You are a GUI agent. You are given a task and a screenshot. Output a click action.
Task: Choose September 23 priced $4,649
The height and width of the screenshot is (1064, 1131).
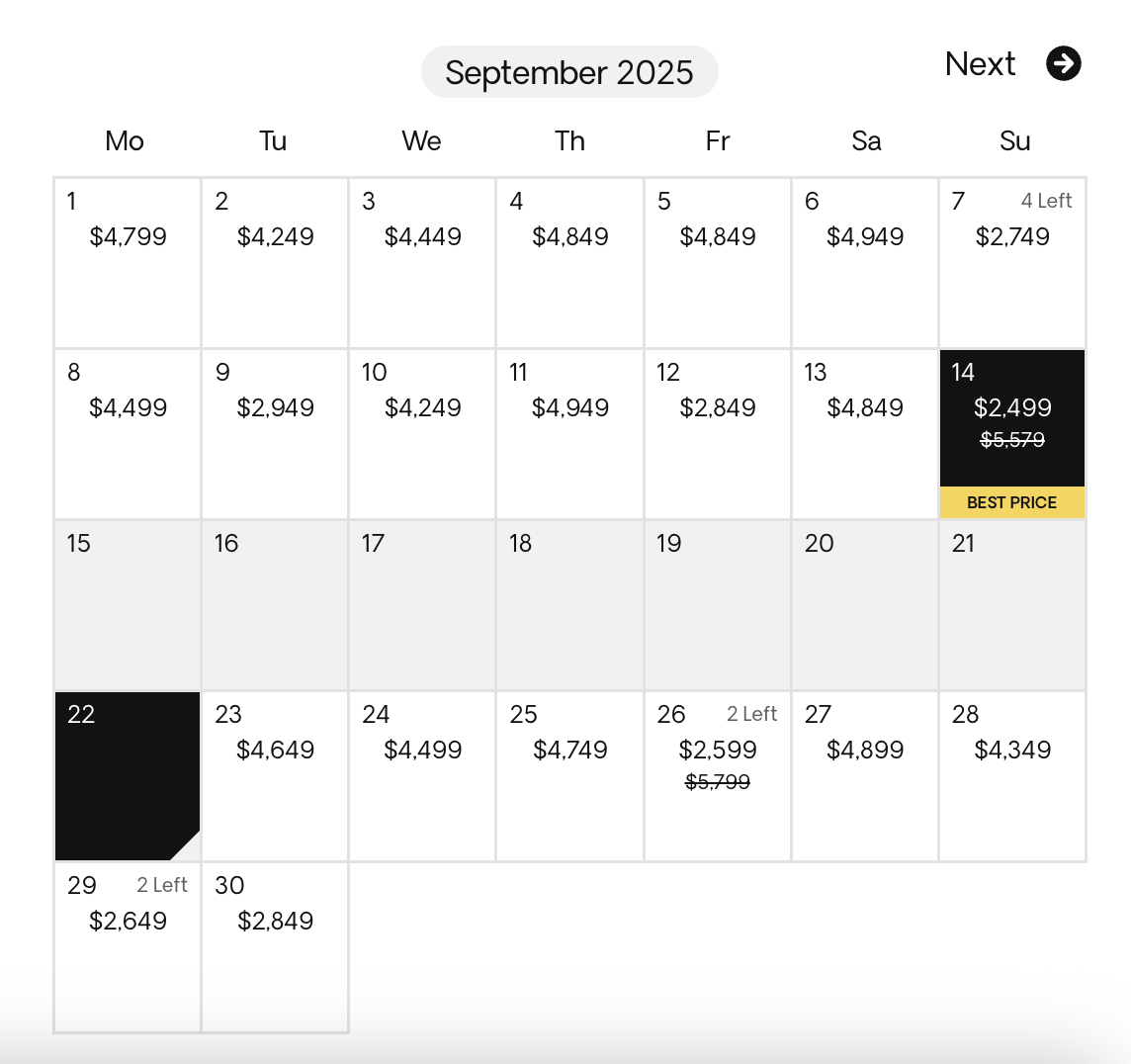coord(275,775)
